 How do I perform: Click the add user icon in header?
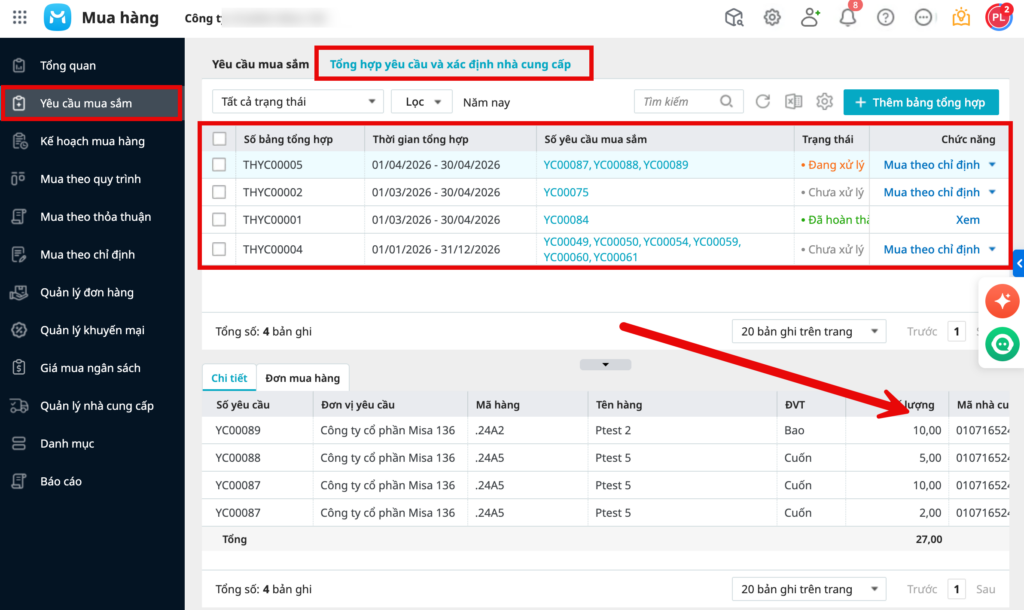(x=810, y=17)
